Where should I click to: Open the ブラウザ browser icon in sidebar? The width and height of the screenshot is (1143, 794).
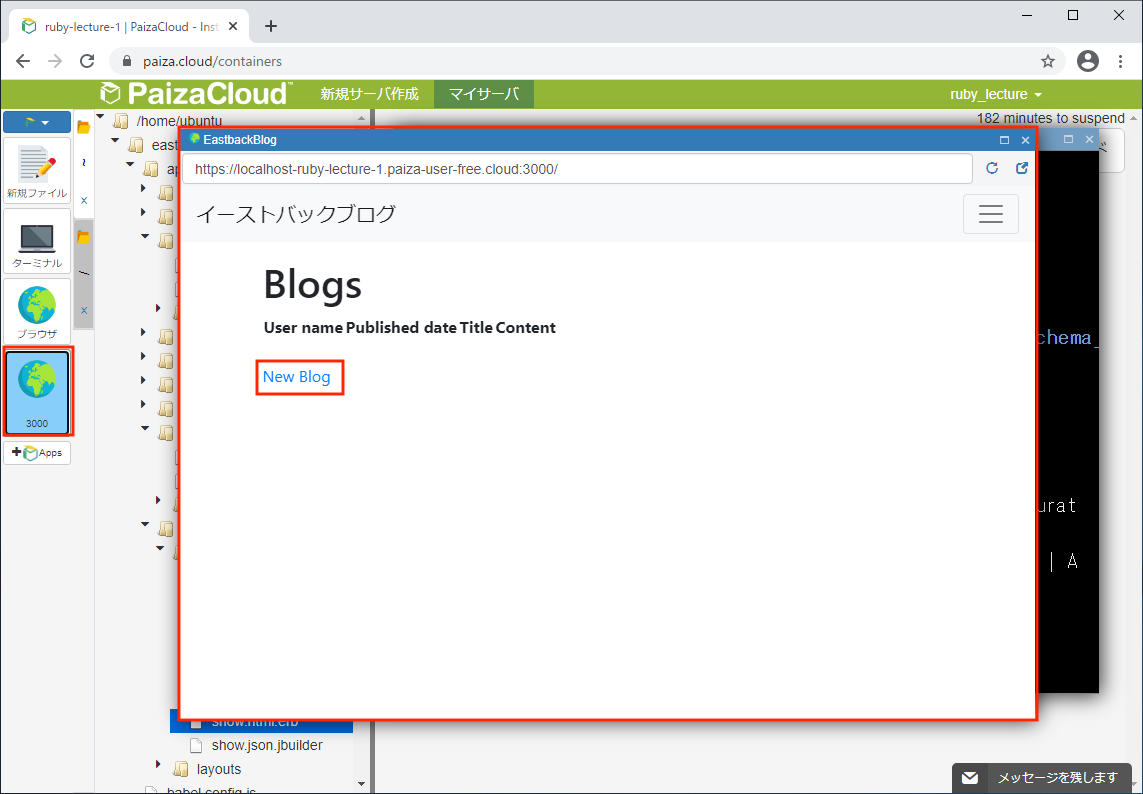(37, 311)
